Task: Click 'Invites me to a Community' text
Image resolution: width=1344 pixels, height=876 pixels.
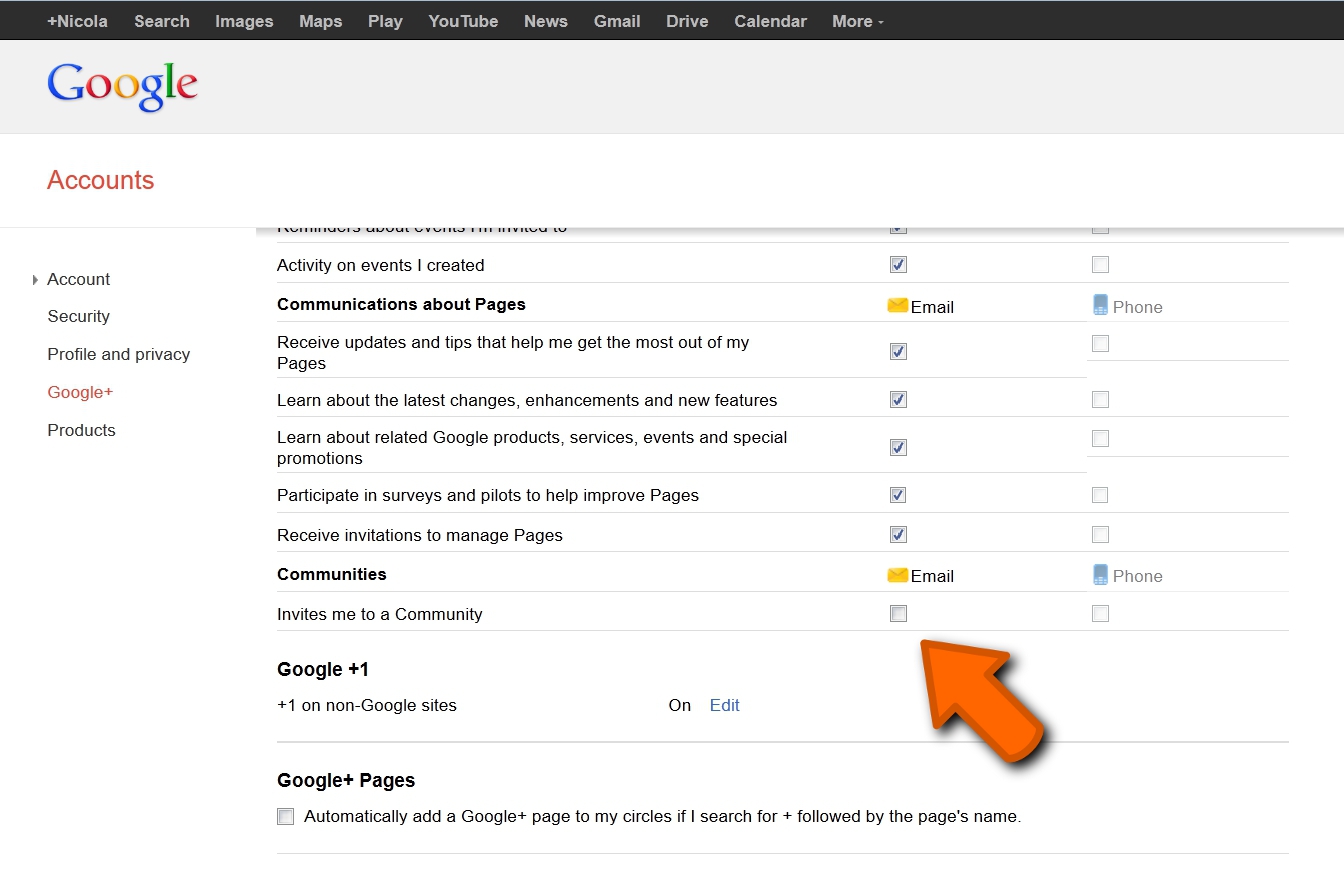Action: click(x=379, y=614)
